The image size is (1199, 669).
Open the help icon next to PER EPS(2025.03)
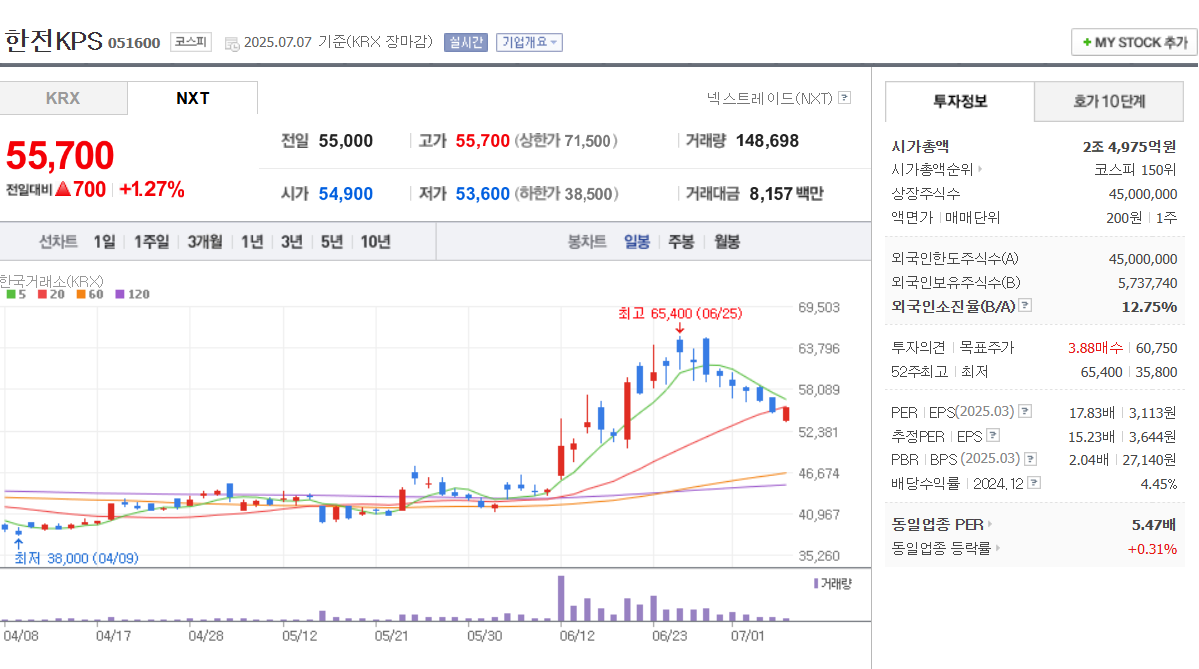(1025, 411)
